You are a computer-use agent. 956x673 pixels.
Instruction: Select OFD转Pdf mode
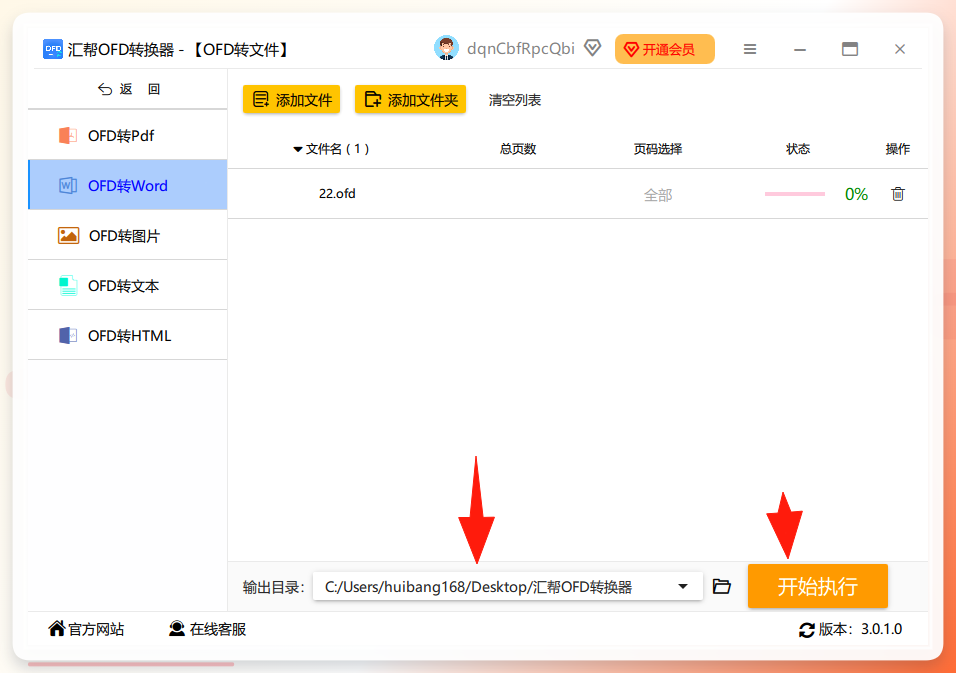click(x=127, y=135)
